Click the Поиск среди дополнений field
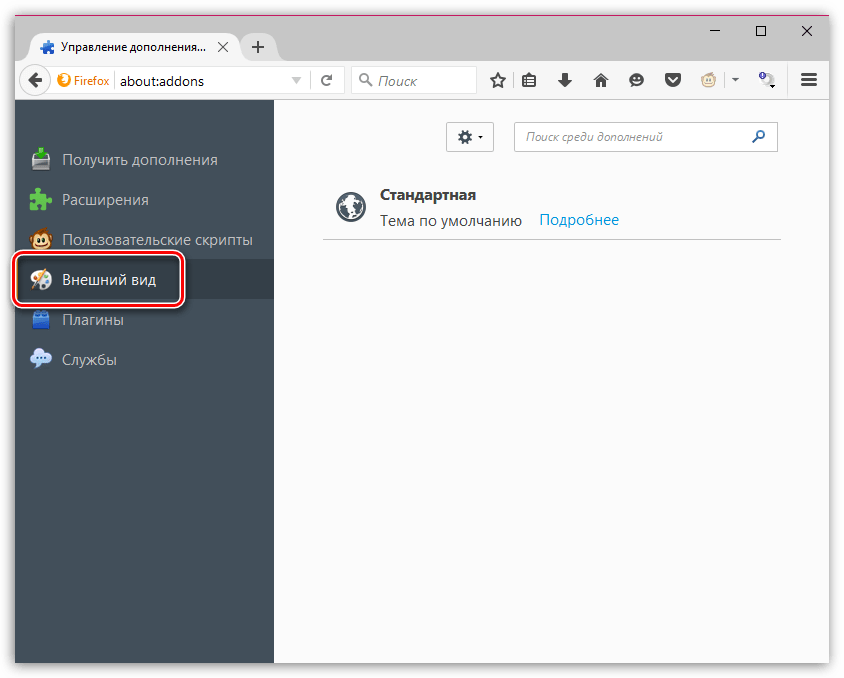The height and width of the screenshot is (678, 844). [x=645, y=137]
